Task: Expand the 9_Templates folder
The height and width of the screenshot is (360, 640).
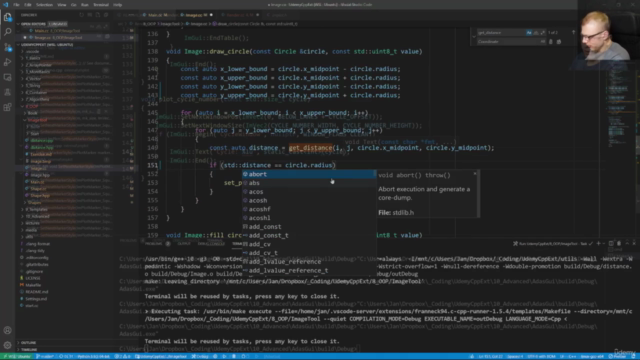Action: 36,209
